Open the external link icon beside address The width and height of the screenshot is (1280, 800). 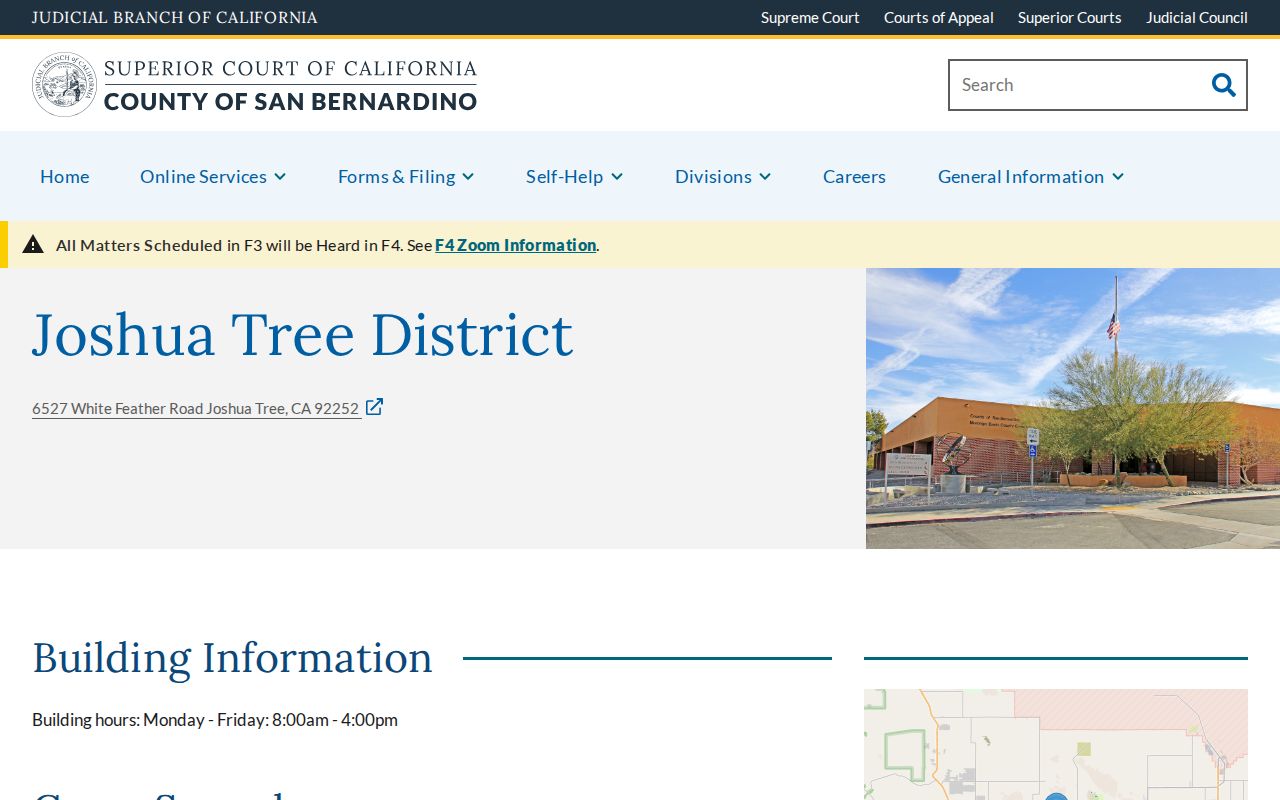374,407
